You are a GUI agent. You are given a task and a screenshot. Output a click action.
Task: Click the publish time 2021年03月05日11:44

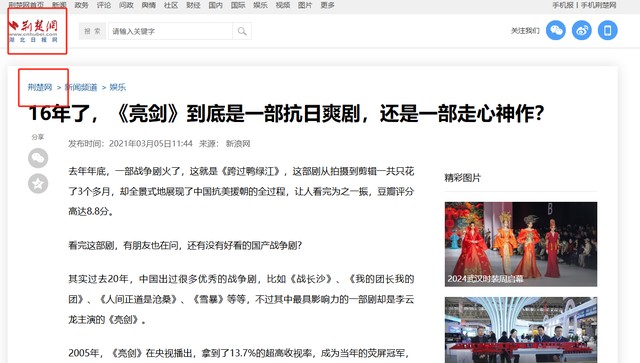coord(151,144)
